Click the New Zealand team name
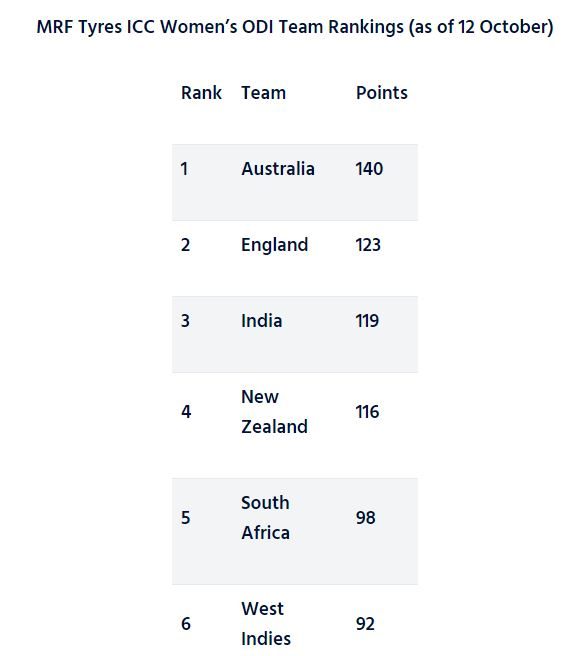The height and width of the screenshot is (656, 581). tap(274, 412)
